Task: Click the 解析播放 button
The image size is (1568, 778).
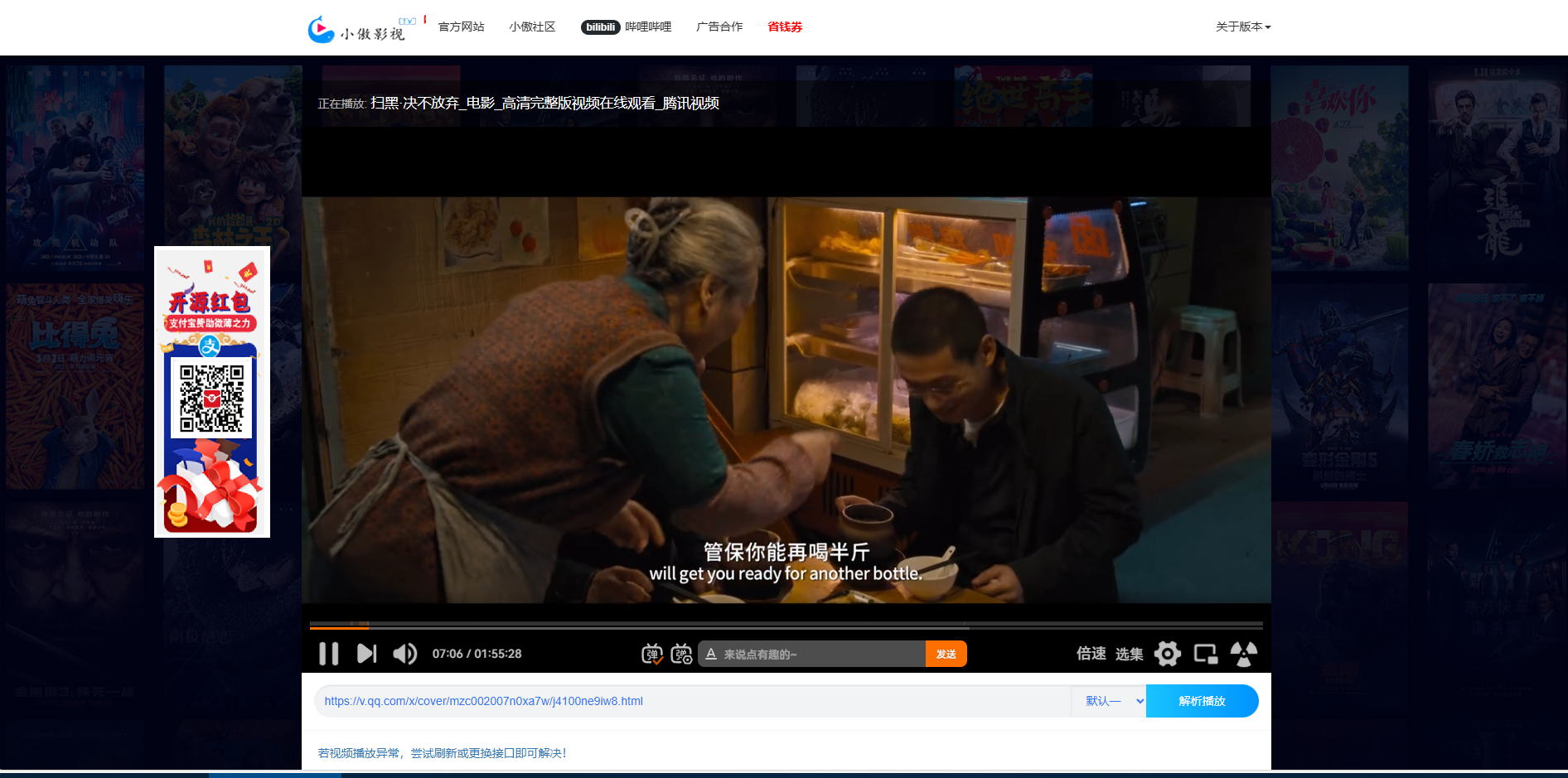Action: point(1202,701)
